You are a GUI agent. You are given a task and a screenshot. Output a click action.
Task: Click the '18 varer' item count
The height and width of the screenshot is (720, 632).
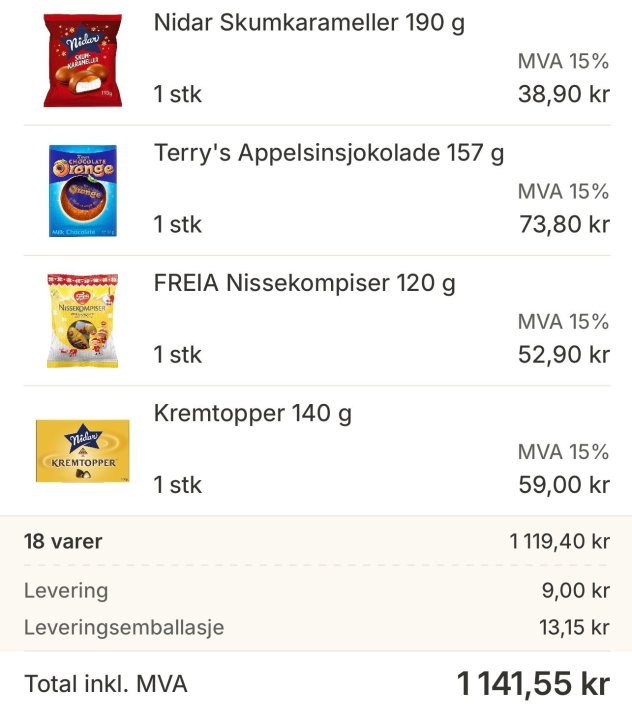coord(63,543)
